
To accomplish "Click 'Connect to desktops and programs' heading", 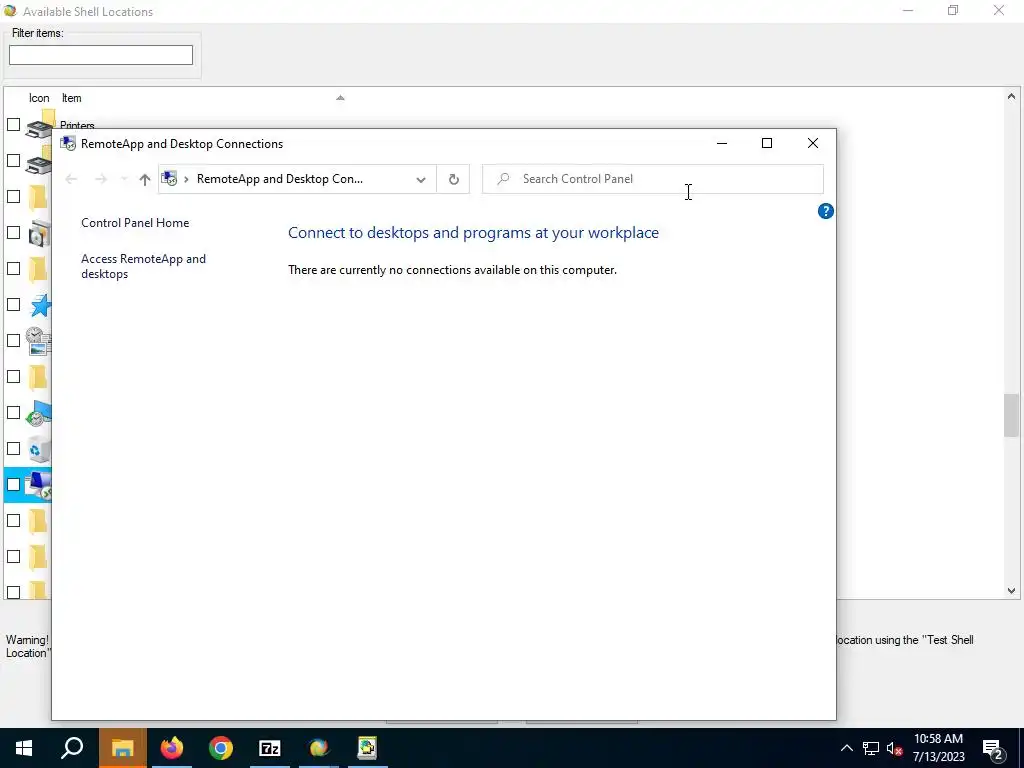I will tap(473, 232).
